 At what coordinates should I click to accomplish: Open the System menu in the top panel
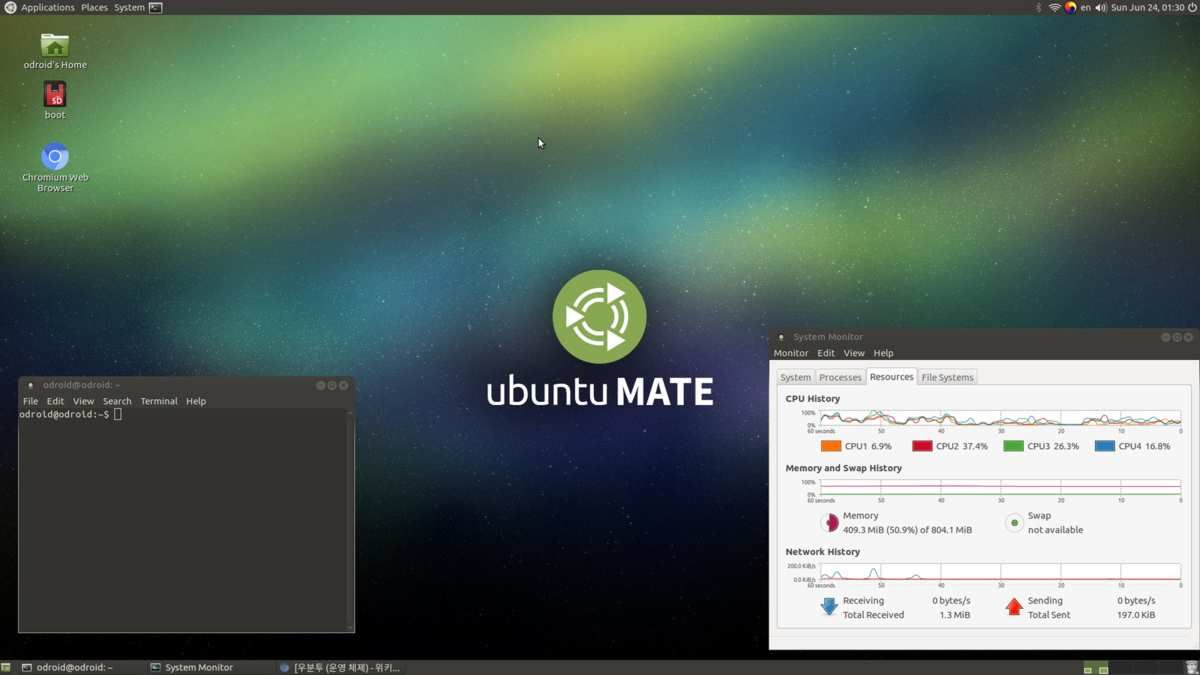(x=129, y=7)
